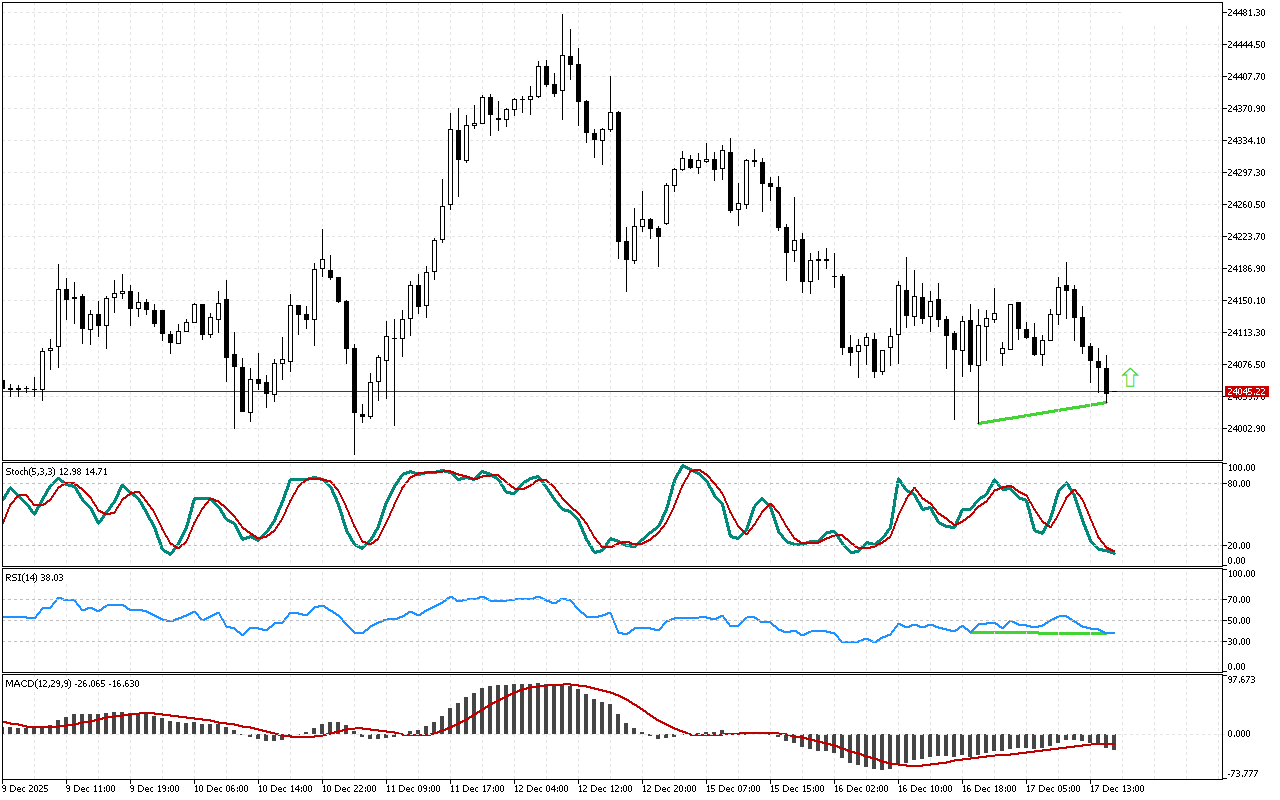Click the 24002.90 price scale label
Viewport: 1280px width, 800px height.
click(1246, 429)
